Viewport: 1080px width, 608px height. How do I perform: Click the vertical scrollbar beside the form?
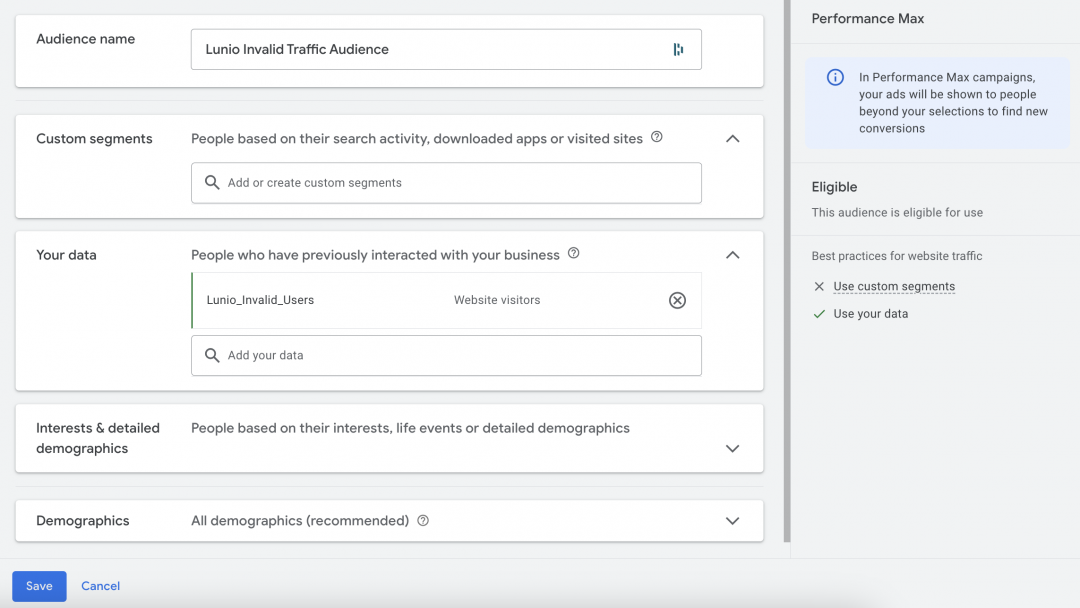tap(786, 270)
